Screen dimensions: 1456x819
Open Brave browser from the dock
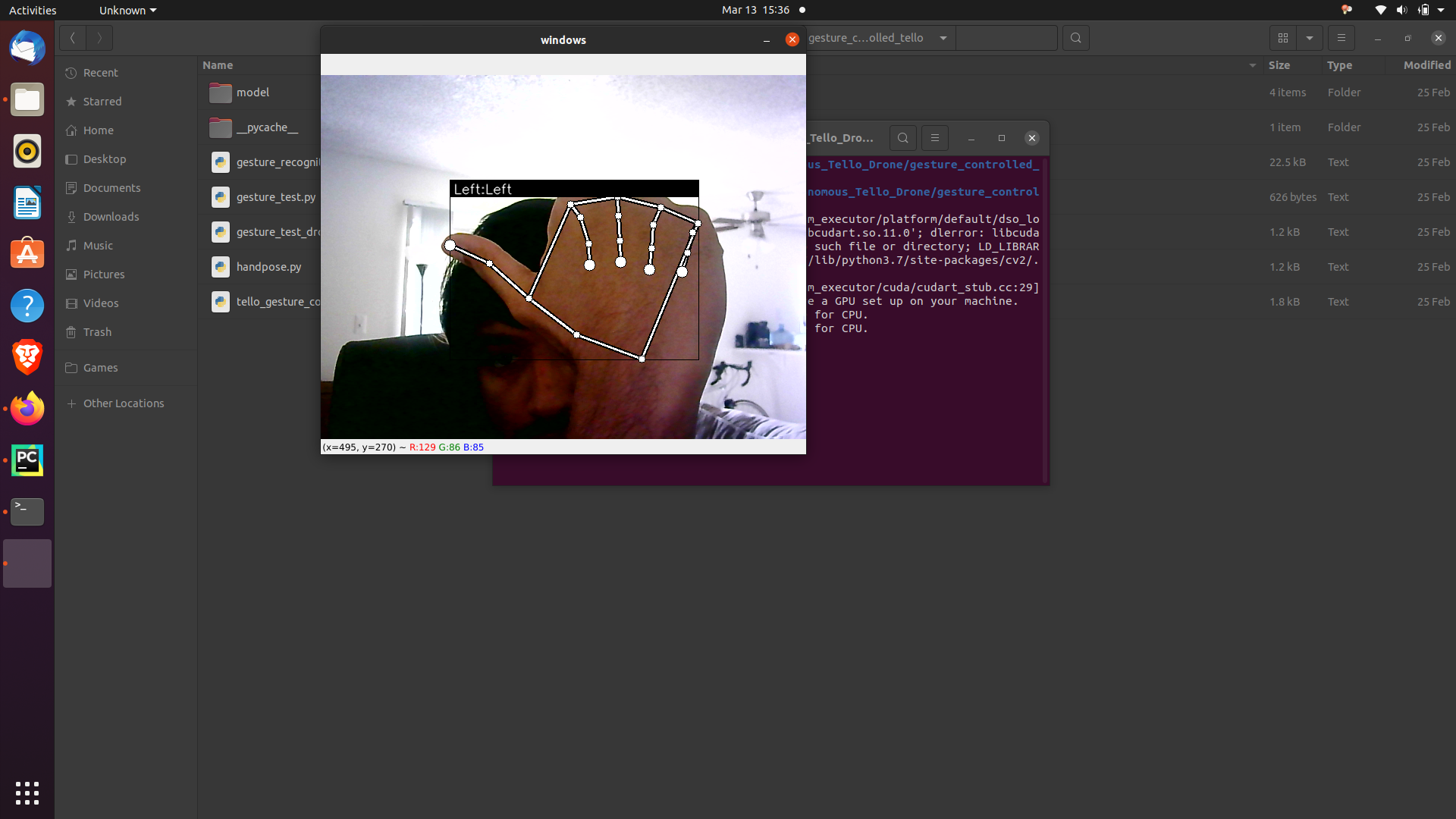(x=27, y=357)
